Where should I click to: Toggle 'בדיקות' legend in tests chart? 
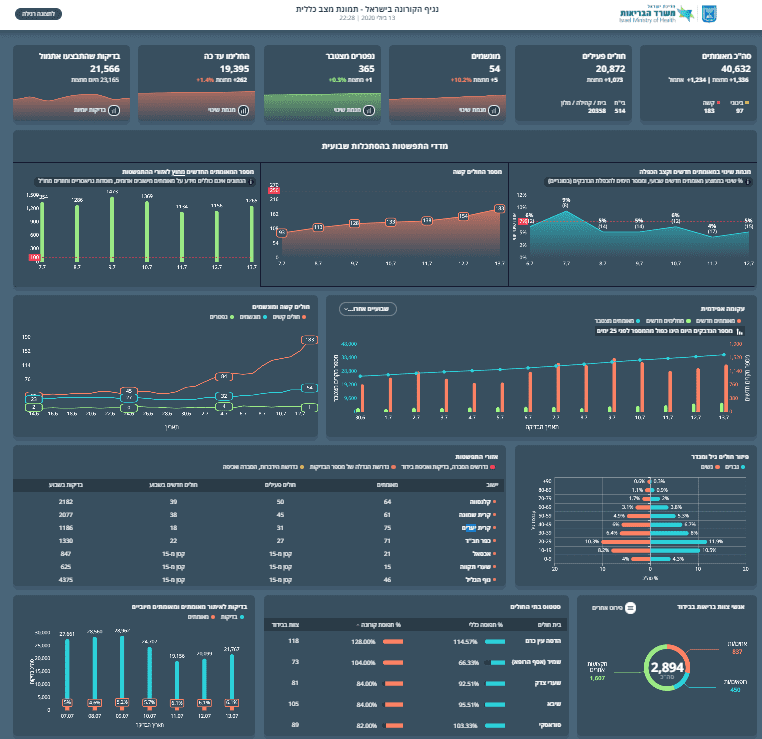[232, 617]
